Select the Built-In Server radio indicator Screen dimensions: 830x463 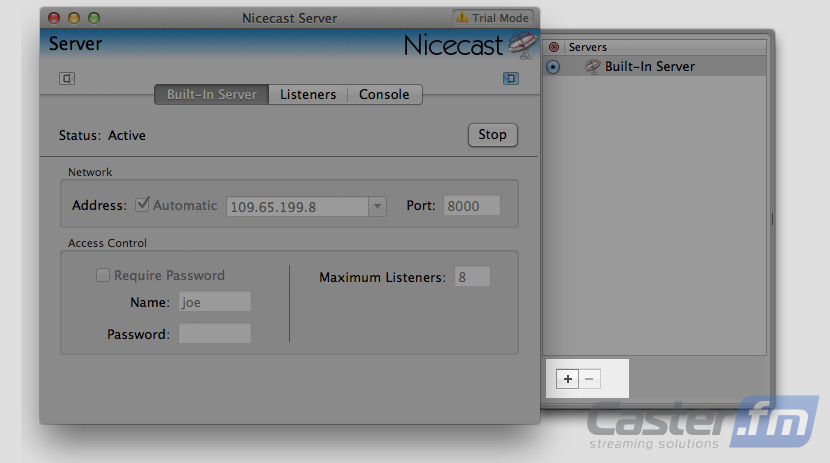553,67
